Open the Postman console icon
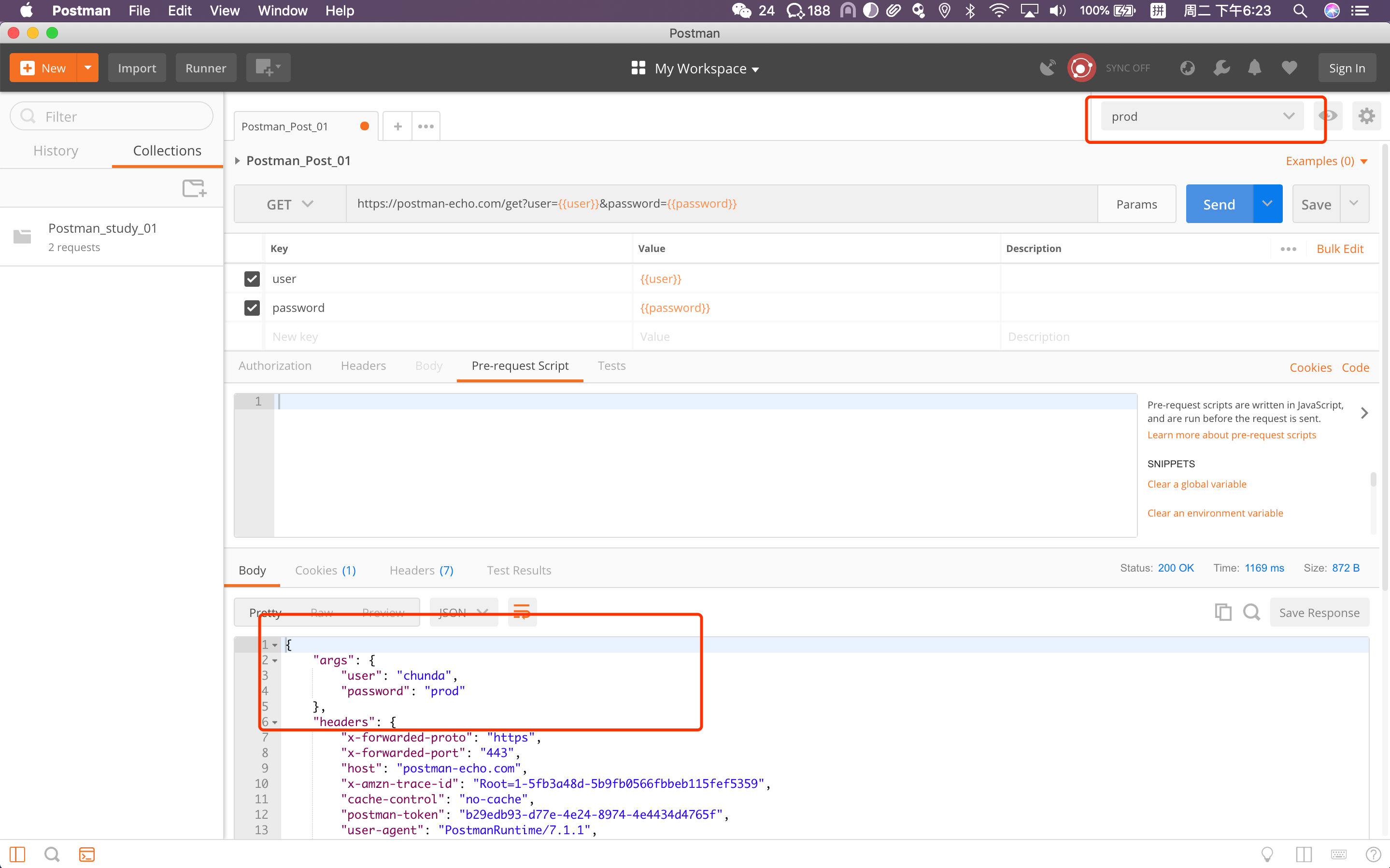 tap(87, 854)
